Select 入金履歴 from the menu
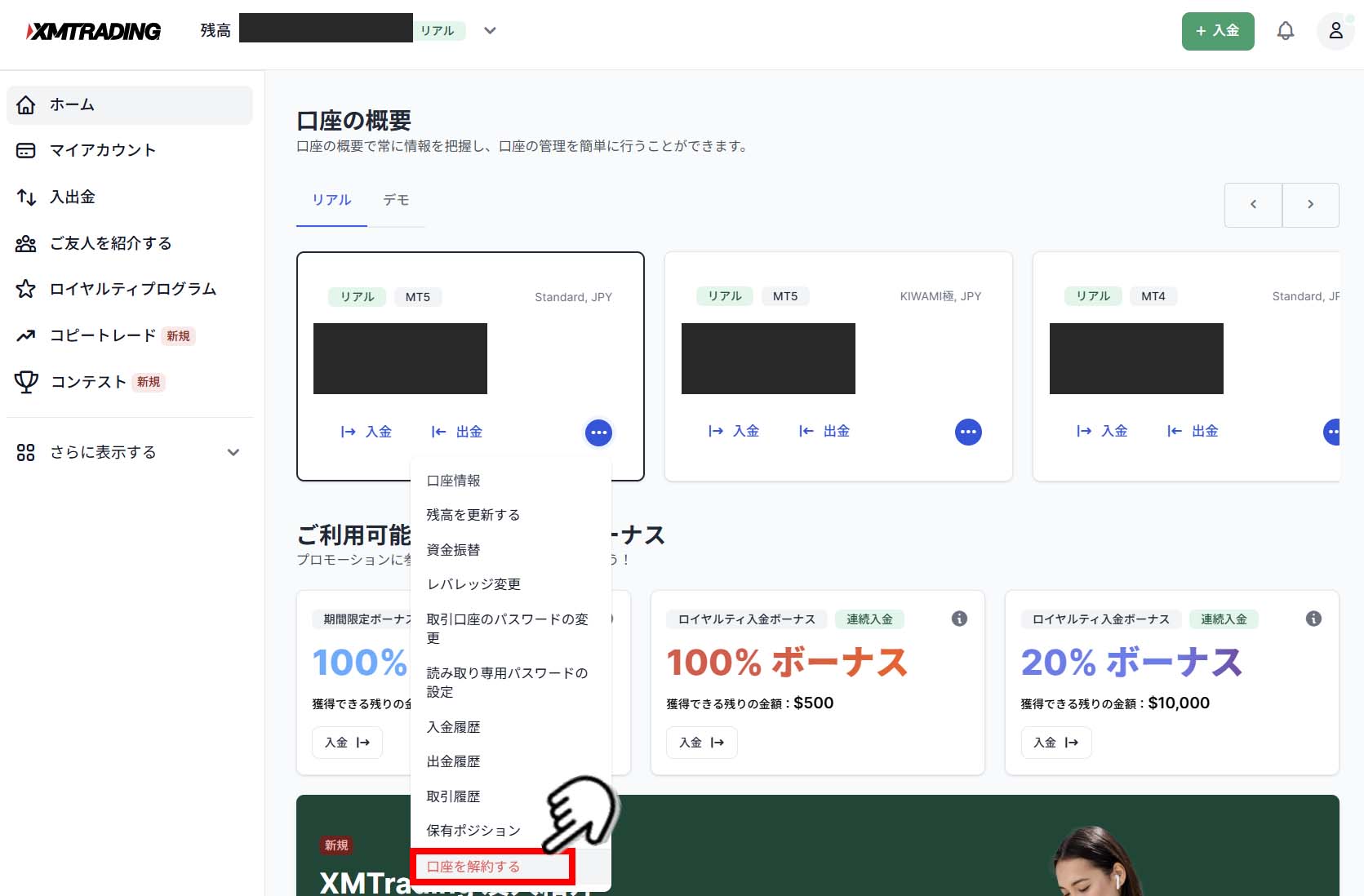The height and width of the screenshot is (896, 1364). (511, 727)
